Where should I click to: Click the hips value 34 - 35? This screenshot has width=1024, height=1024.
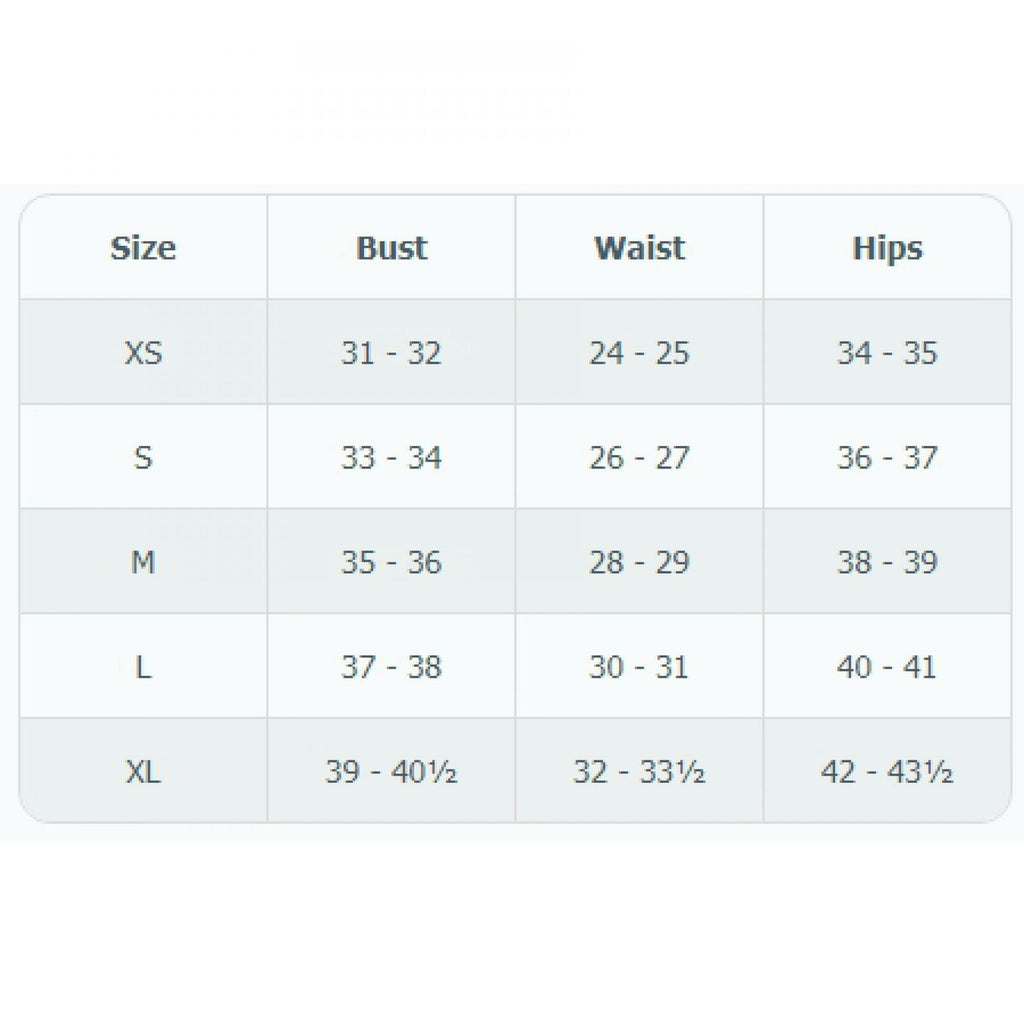pos(887,353)
